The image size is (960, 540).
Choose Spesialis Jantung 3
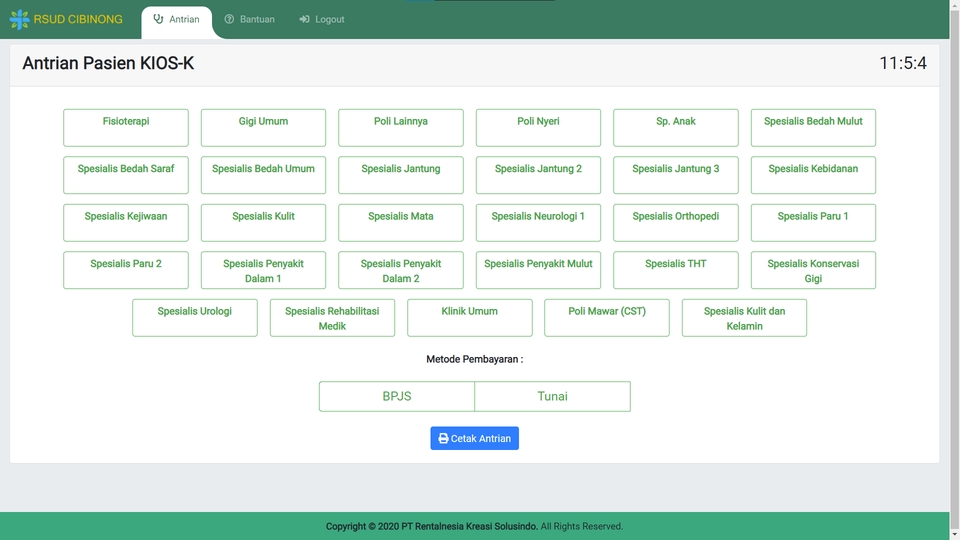[x=676, y=175]
